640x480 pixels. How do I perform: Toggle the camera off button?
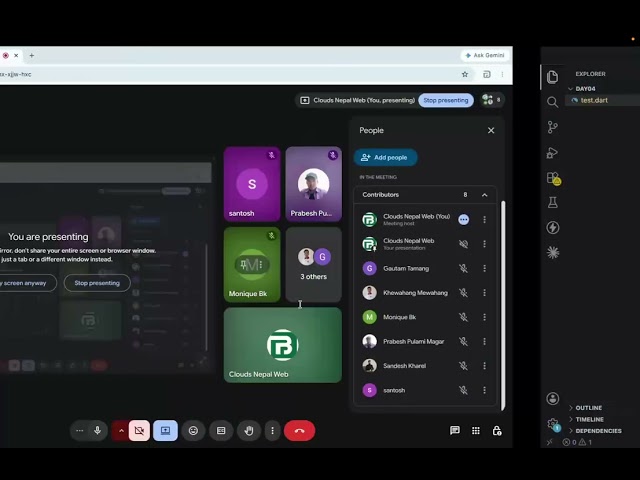pyautogui.click(x=139, y=431)
